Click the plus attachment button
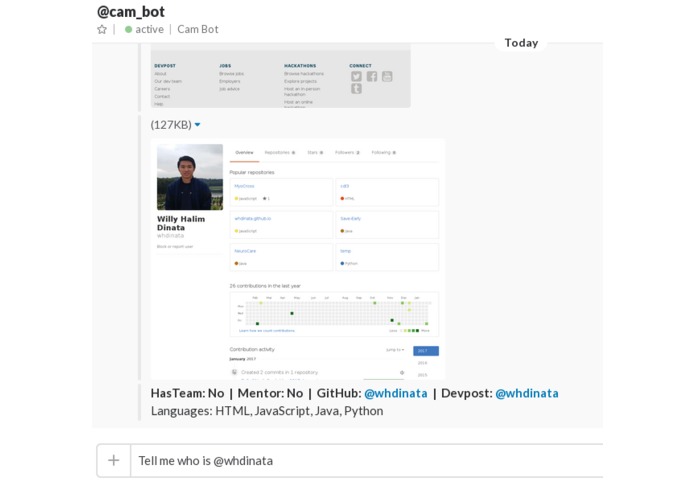This screenshot has height=494, width=695. point(114,460)
